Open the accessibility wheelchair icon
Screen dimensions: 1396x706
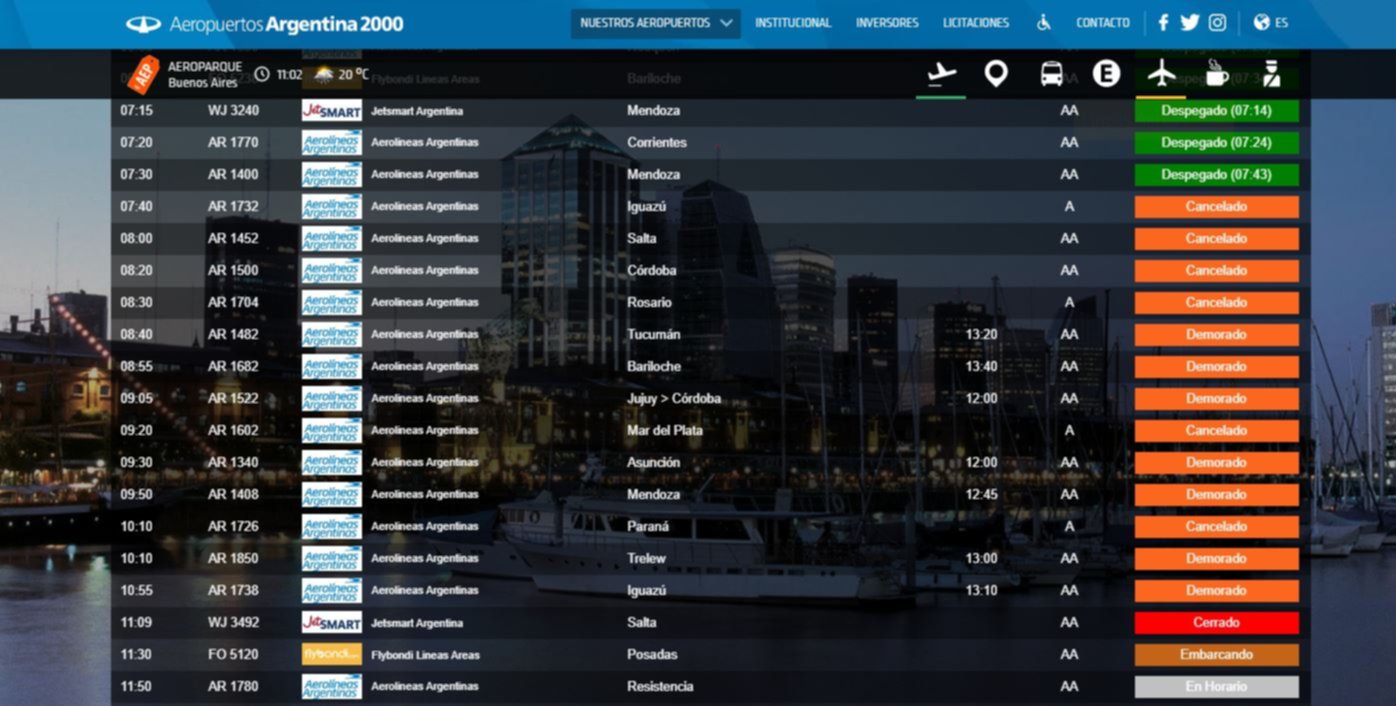(1043, 23)
